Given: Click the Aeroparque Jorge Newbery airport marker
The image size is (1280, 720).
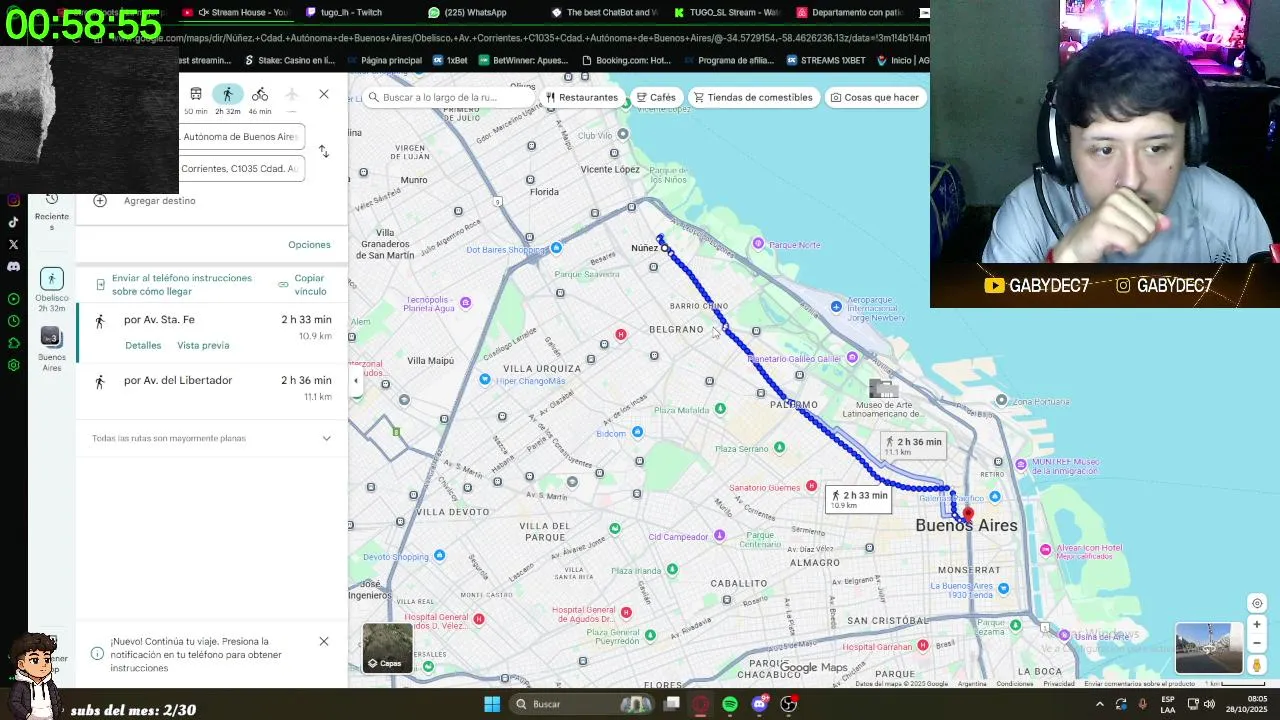Looking at the screenshot, I should tap(836, 306).
